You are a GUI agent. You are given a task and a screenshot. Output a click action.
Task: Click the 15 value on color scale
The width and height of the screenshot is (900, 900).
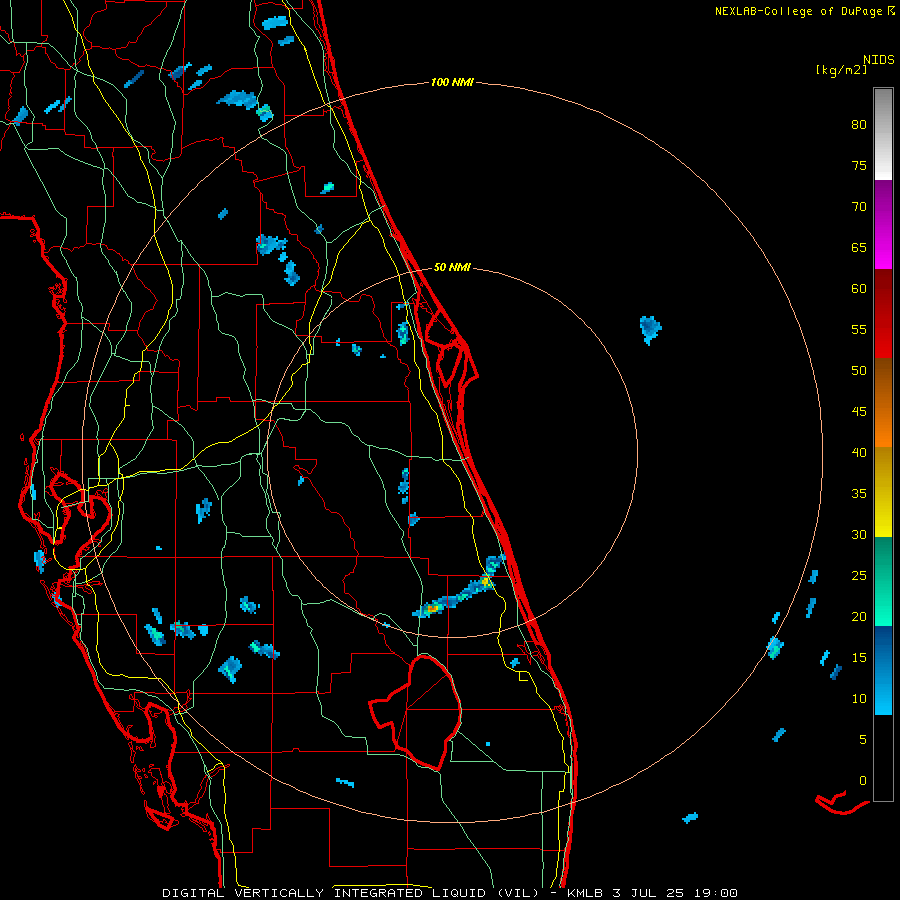pyautogui.click(x=859, y=658)
